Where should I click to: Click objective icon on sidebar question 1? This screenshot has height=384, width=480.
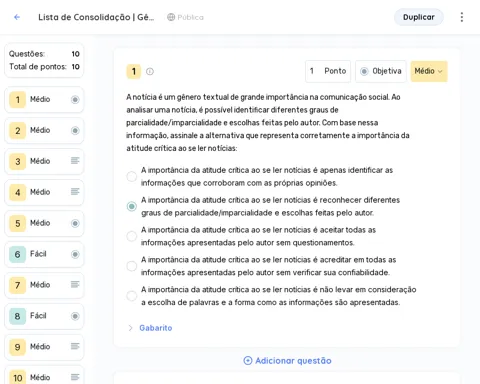[75, 99]
